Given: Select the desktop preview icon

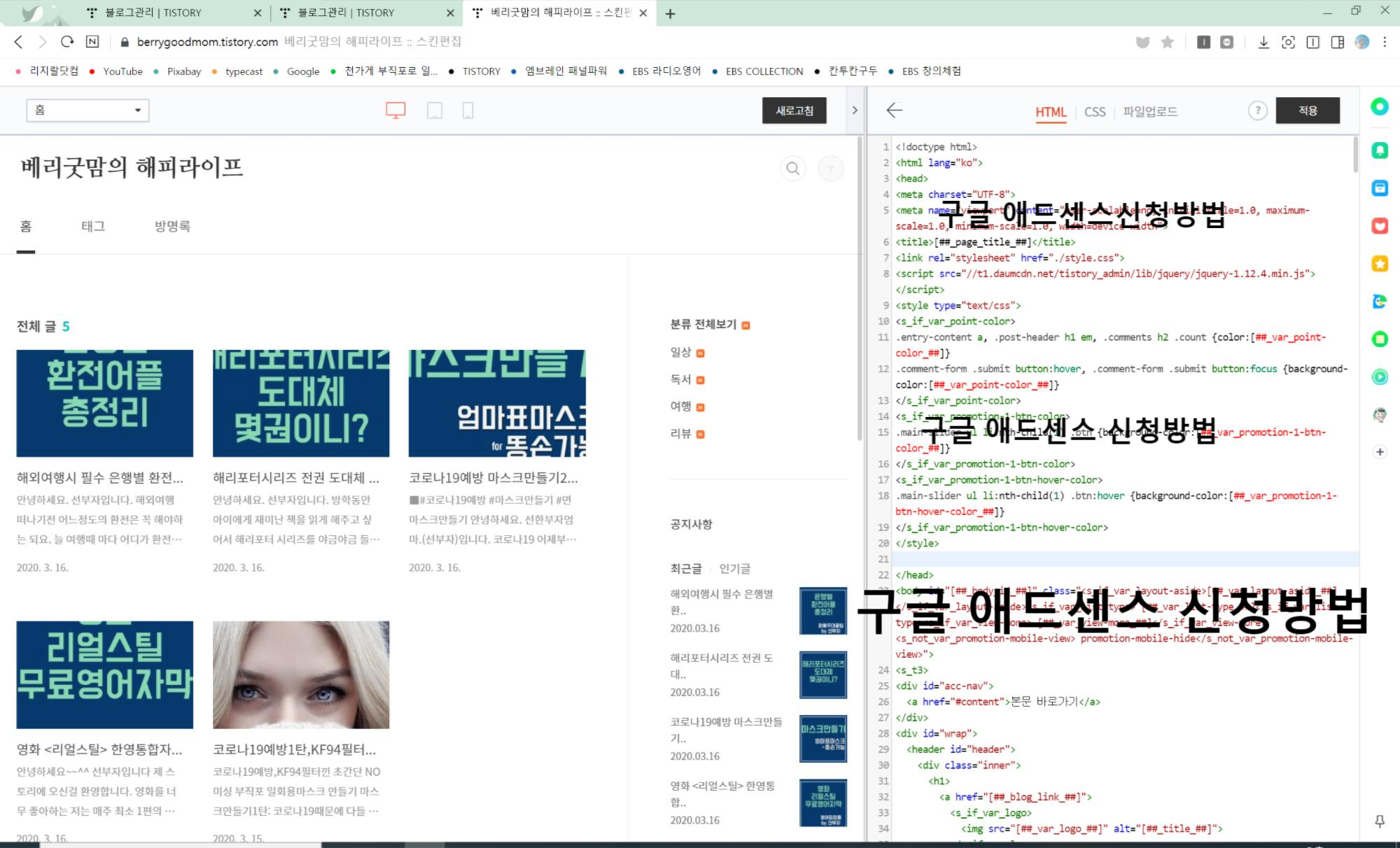Looking at the screenshot, I should click(x=395, y=111).
